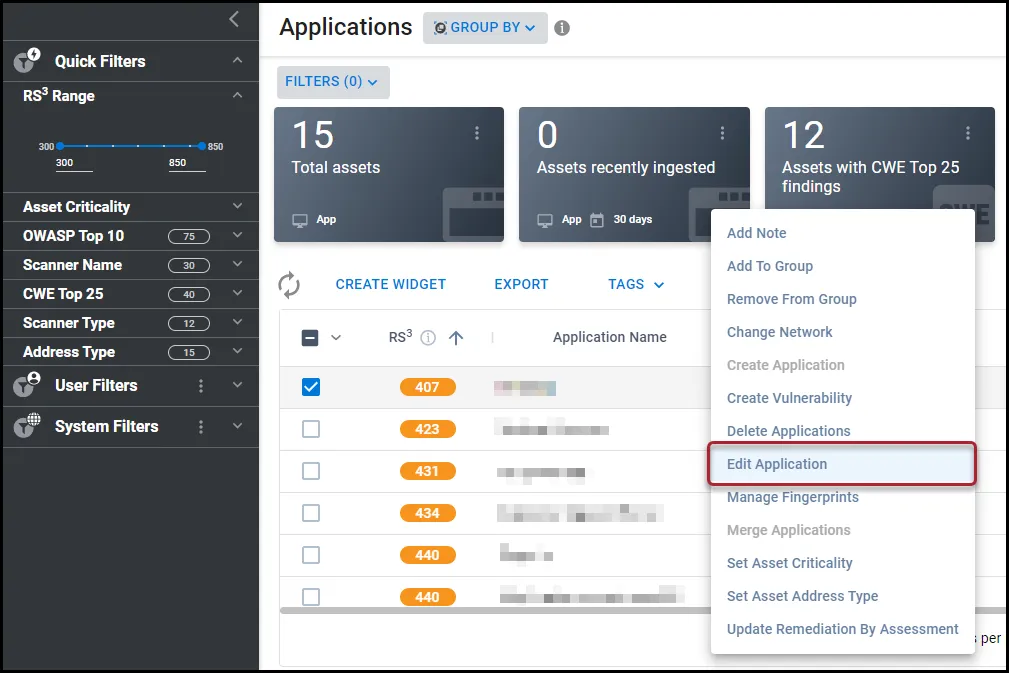The width and height of the screenshot is (1009, 673).
Task: Click the 407 RS3 score badge
Action: point(427,387)
